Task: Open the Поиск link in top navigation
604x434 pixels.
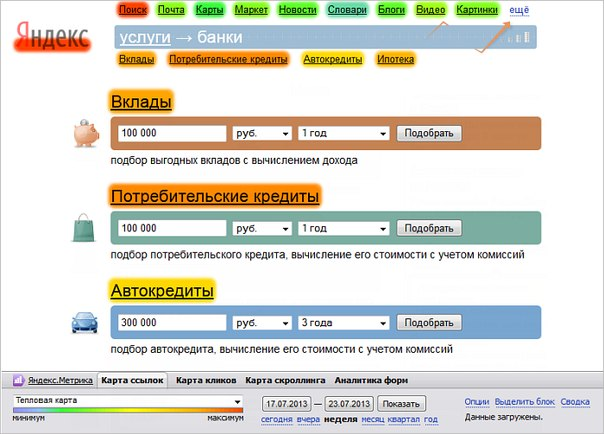Action: 133,10
